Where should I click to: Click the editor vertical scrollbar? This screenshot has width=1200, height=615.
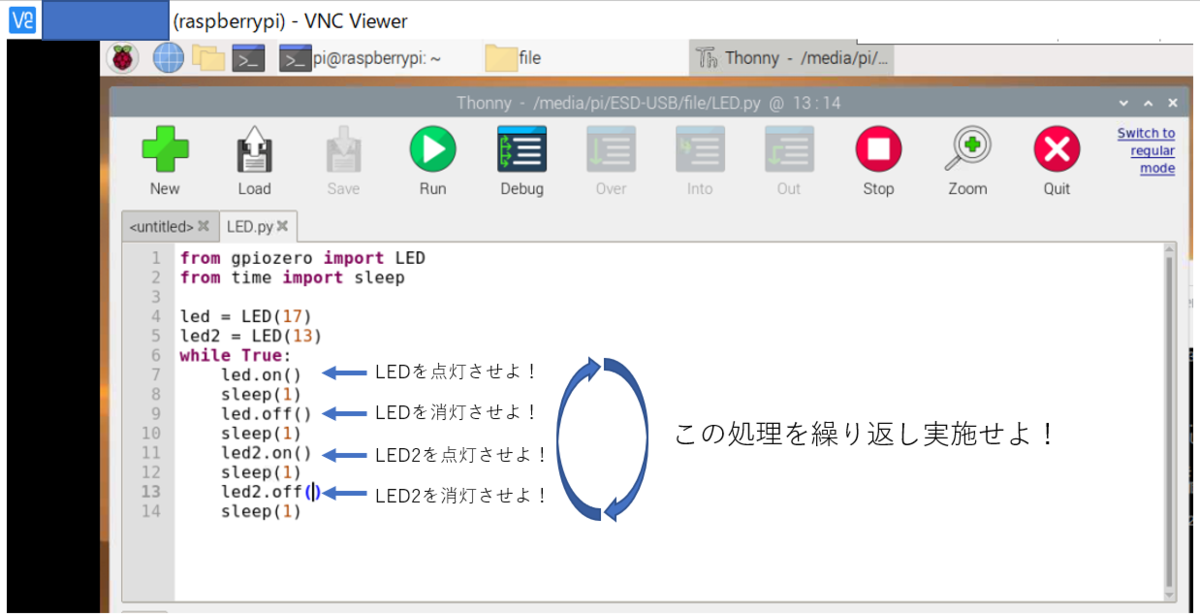tap(1167, 420)
